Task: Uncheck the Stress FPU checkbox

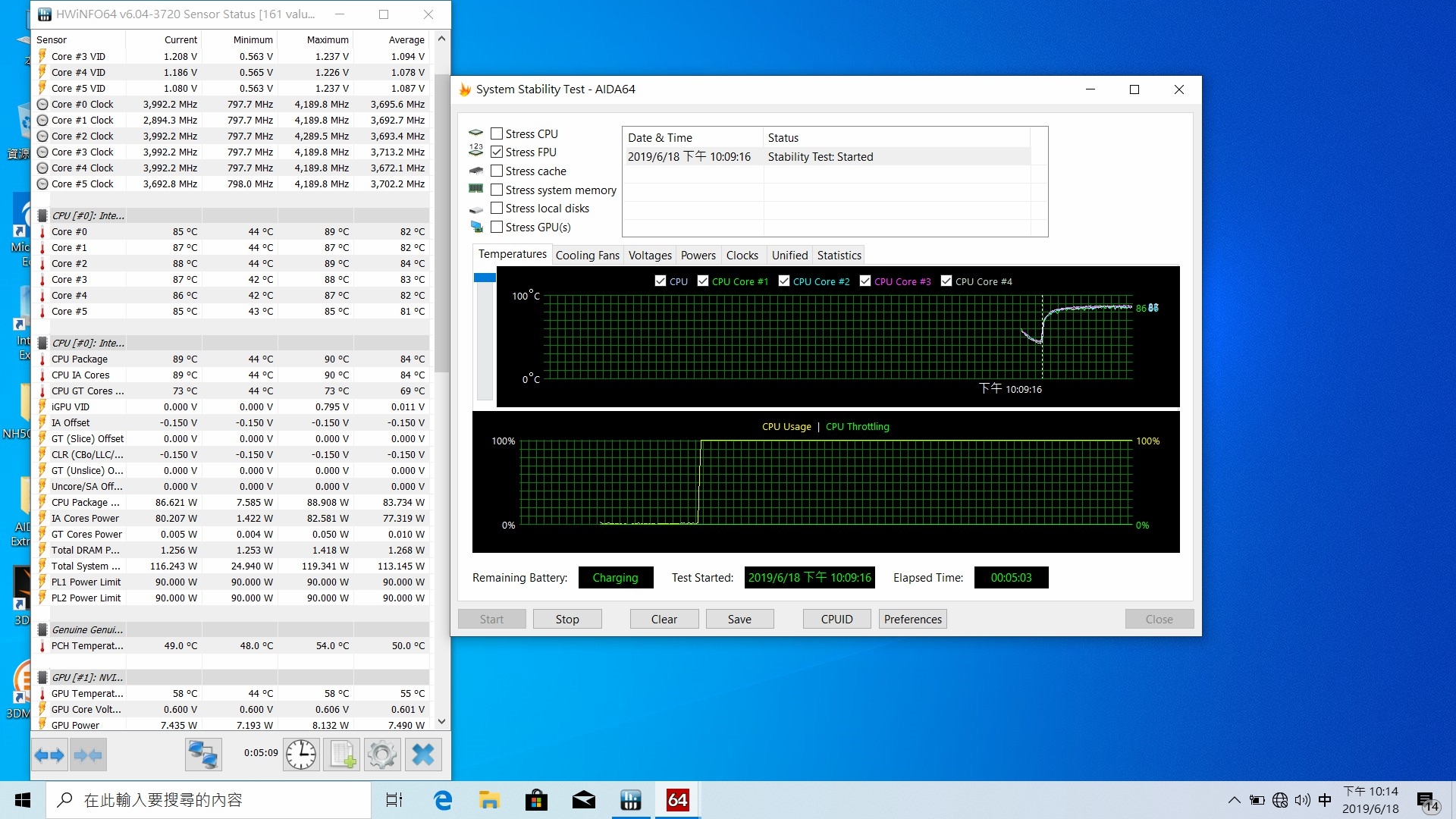Action: (x=497, y=152)
